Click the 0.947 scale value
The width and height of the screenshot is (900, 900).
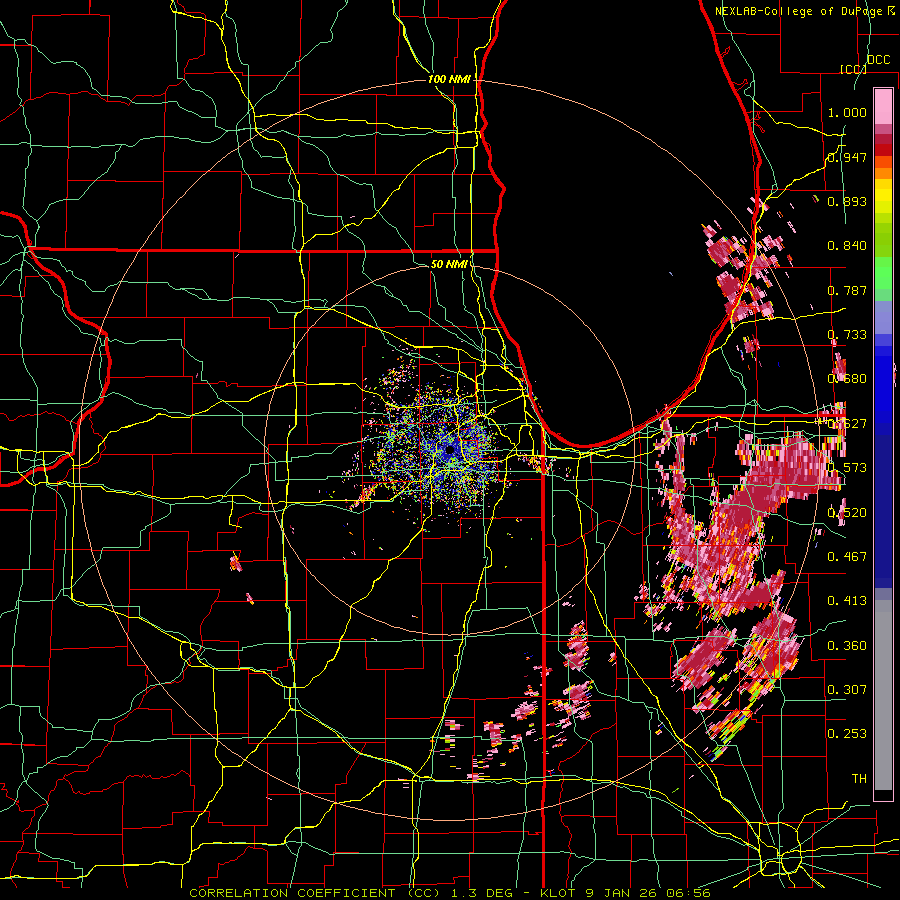pyautogui.click(x=847, y=157)
